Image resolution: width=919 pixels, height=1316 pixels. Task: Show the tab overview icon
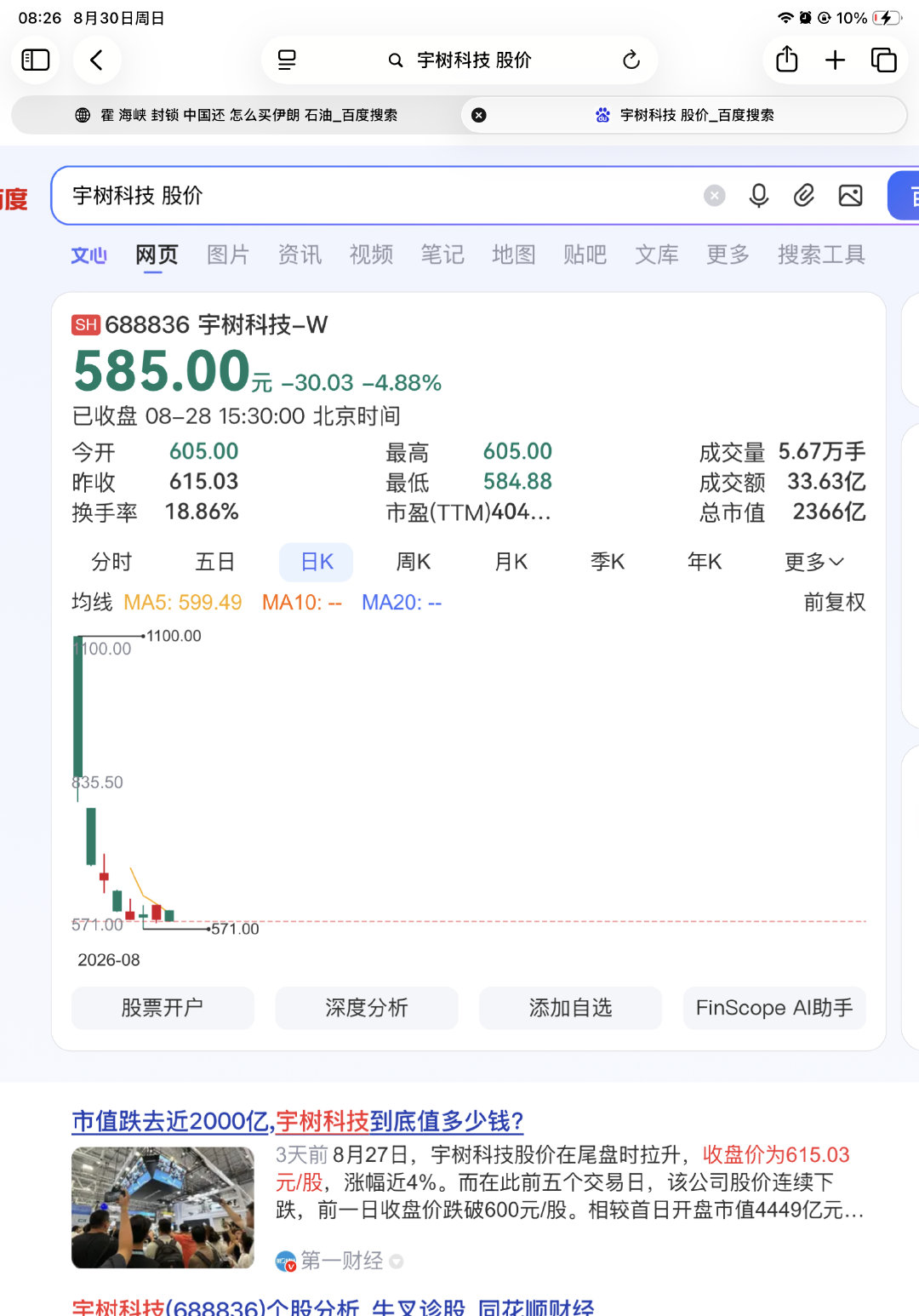tap(883, 60)
